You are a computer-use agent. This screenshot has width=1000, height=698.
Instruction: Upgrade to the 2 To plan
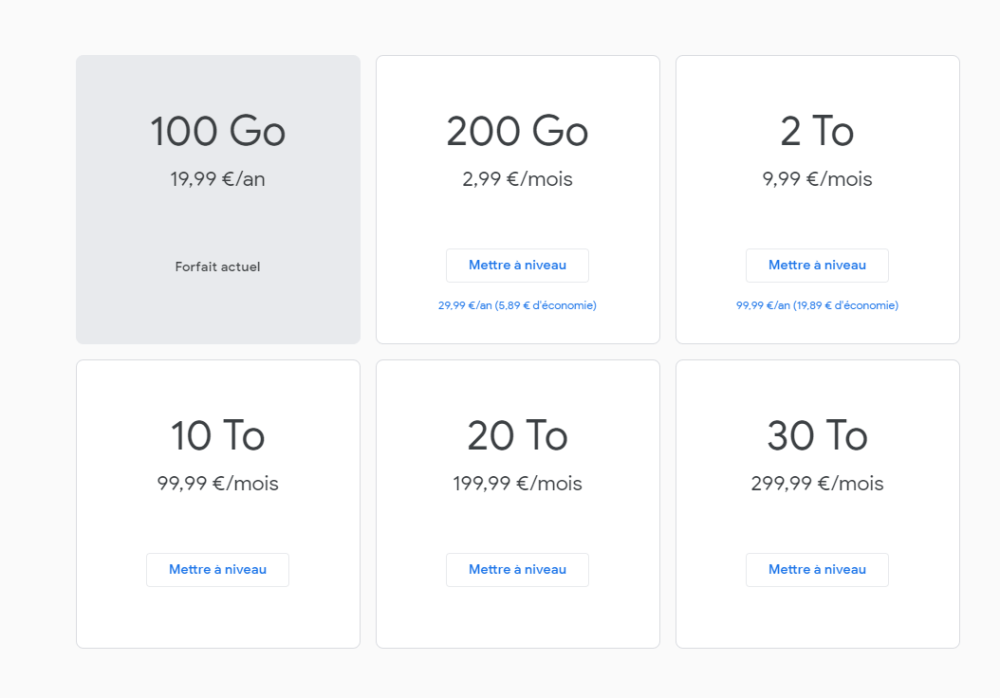point(817,265)
